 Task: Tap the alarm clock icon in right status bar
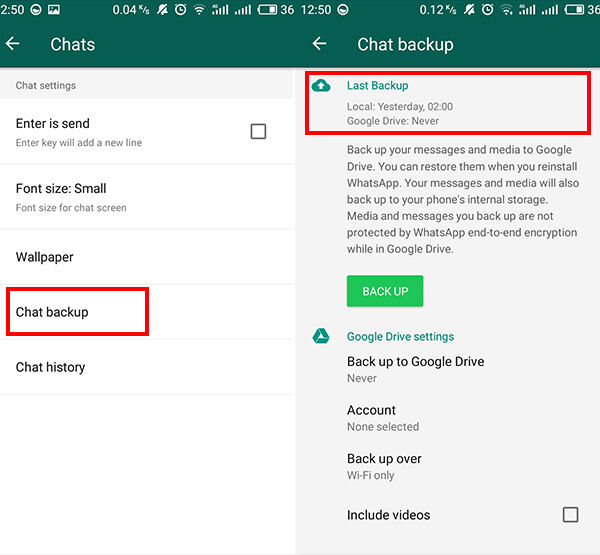pos(488,10)
